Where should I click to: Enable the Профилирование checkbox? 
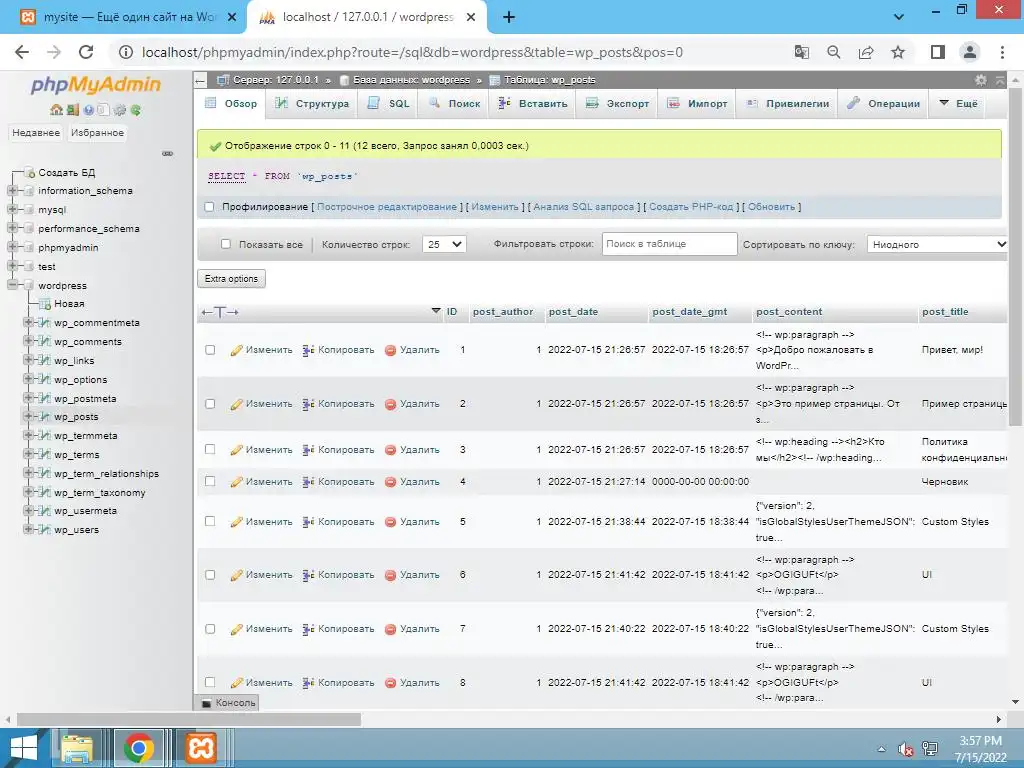[209, 207]
